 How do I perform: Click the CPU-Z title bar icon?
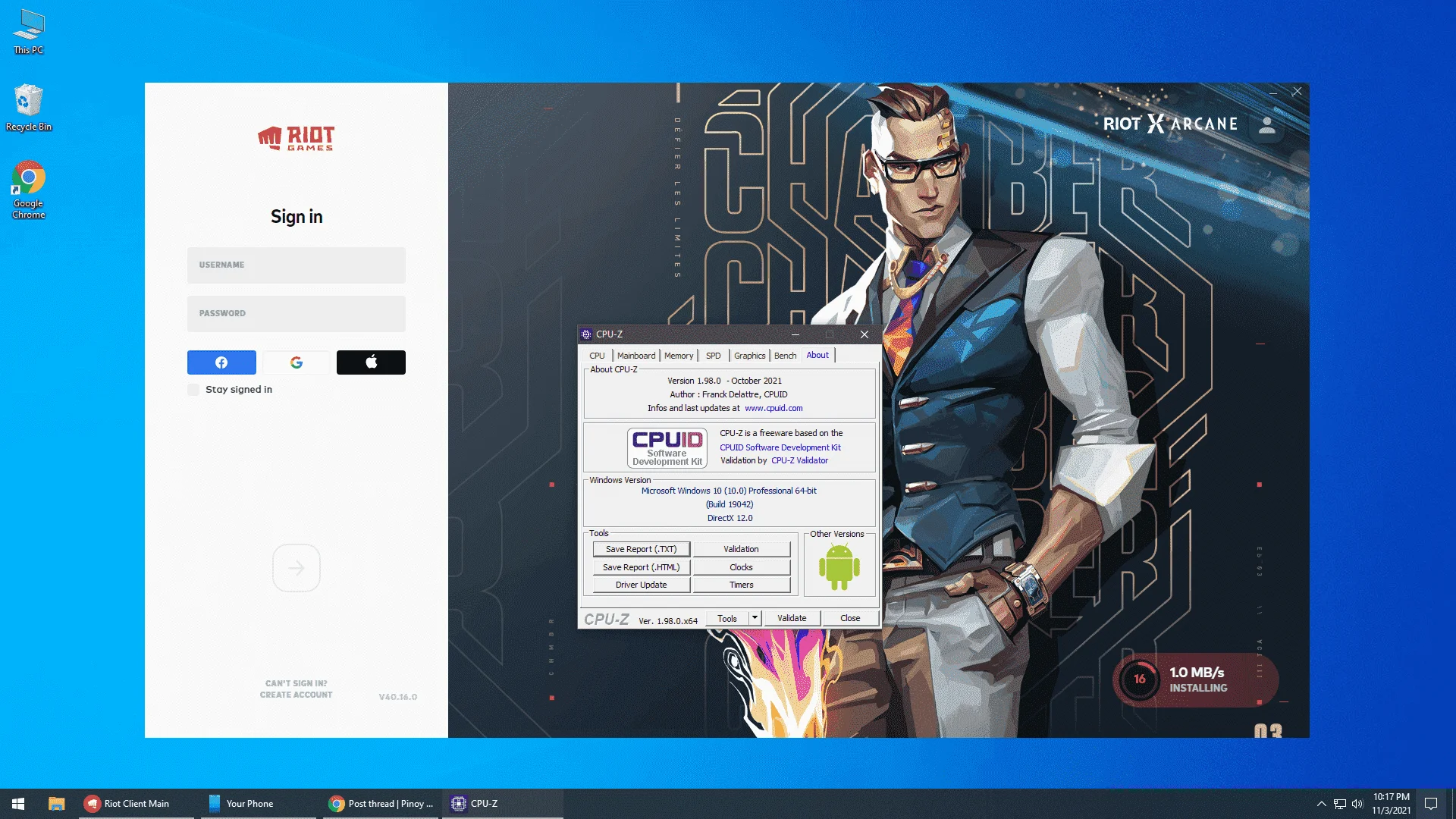click(x=586, y=334)
